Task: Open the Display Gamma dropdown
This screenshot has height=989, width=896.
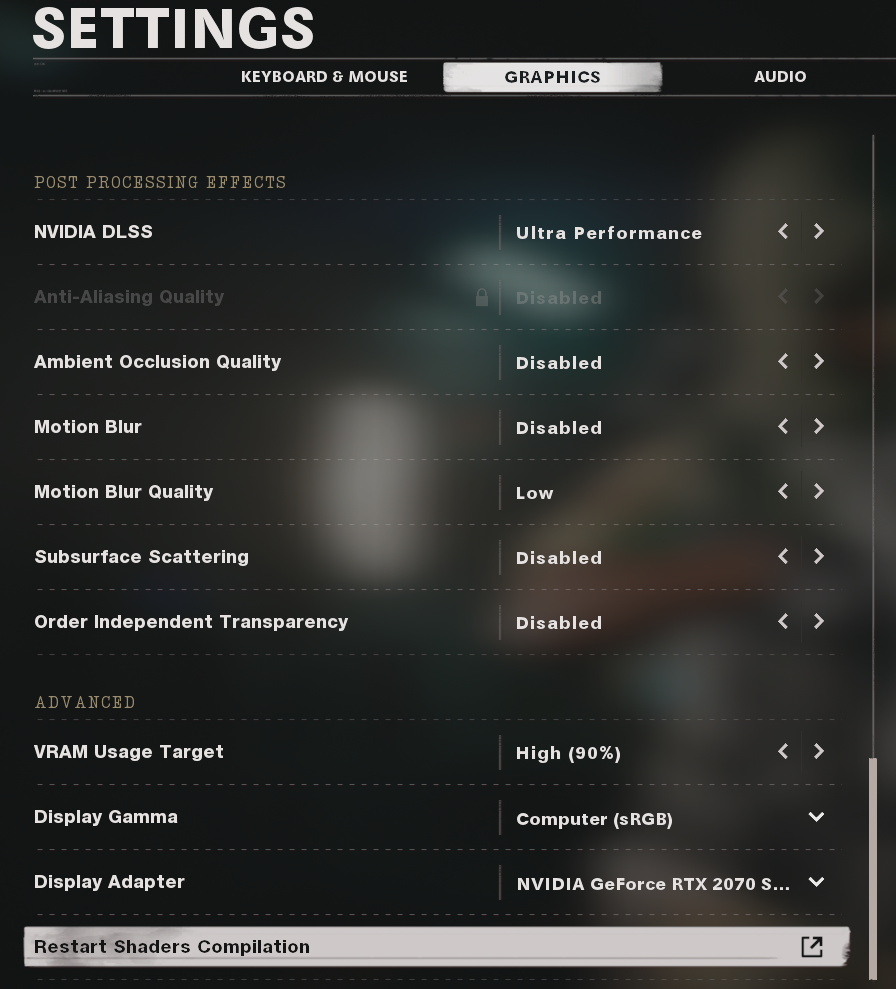Action: (x=816, y=817)
